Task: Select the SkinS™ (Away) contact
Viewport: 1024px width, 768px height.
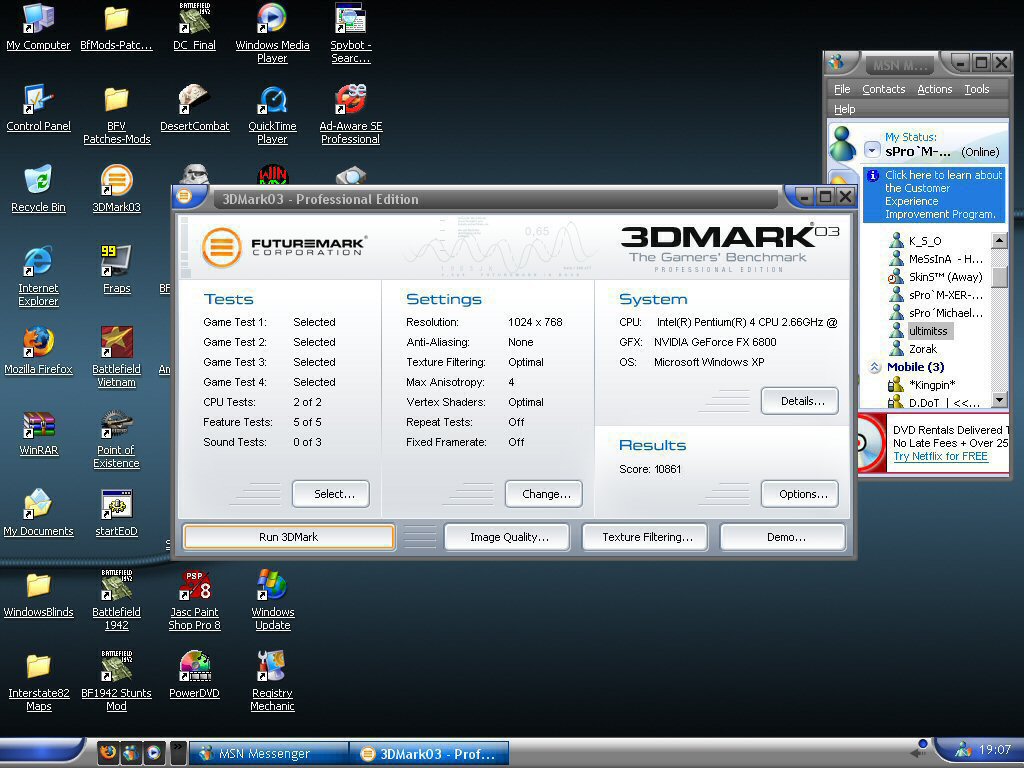Action: [936, 277]
